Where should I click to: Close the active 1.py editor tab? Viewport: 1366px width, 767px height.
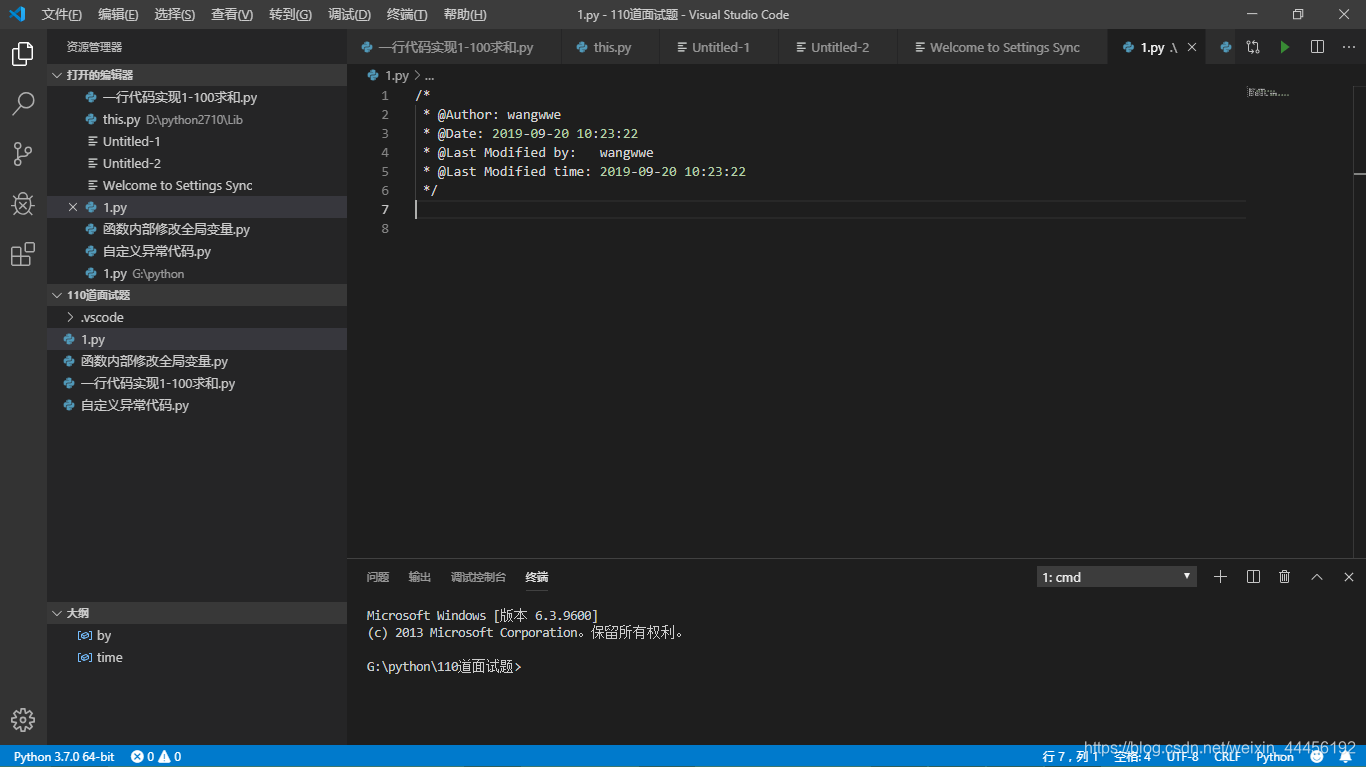pyautogui.click(x=1192, y=47)
